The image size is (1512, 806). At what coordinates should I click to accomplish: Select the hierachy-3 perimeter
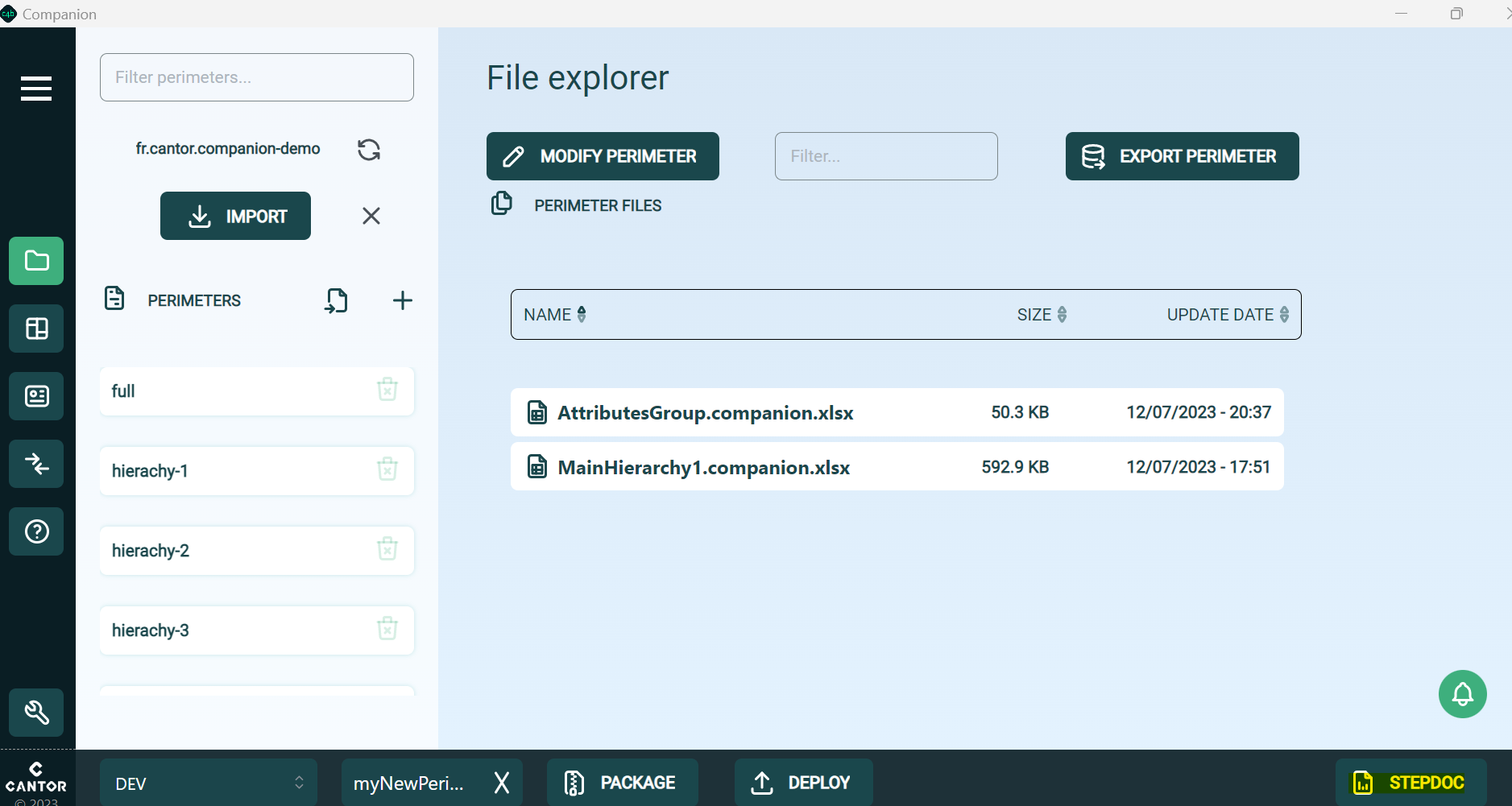(257, 630)
